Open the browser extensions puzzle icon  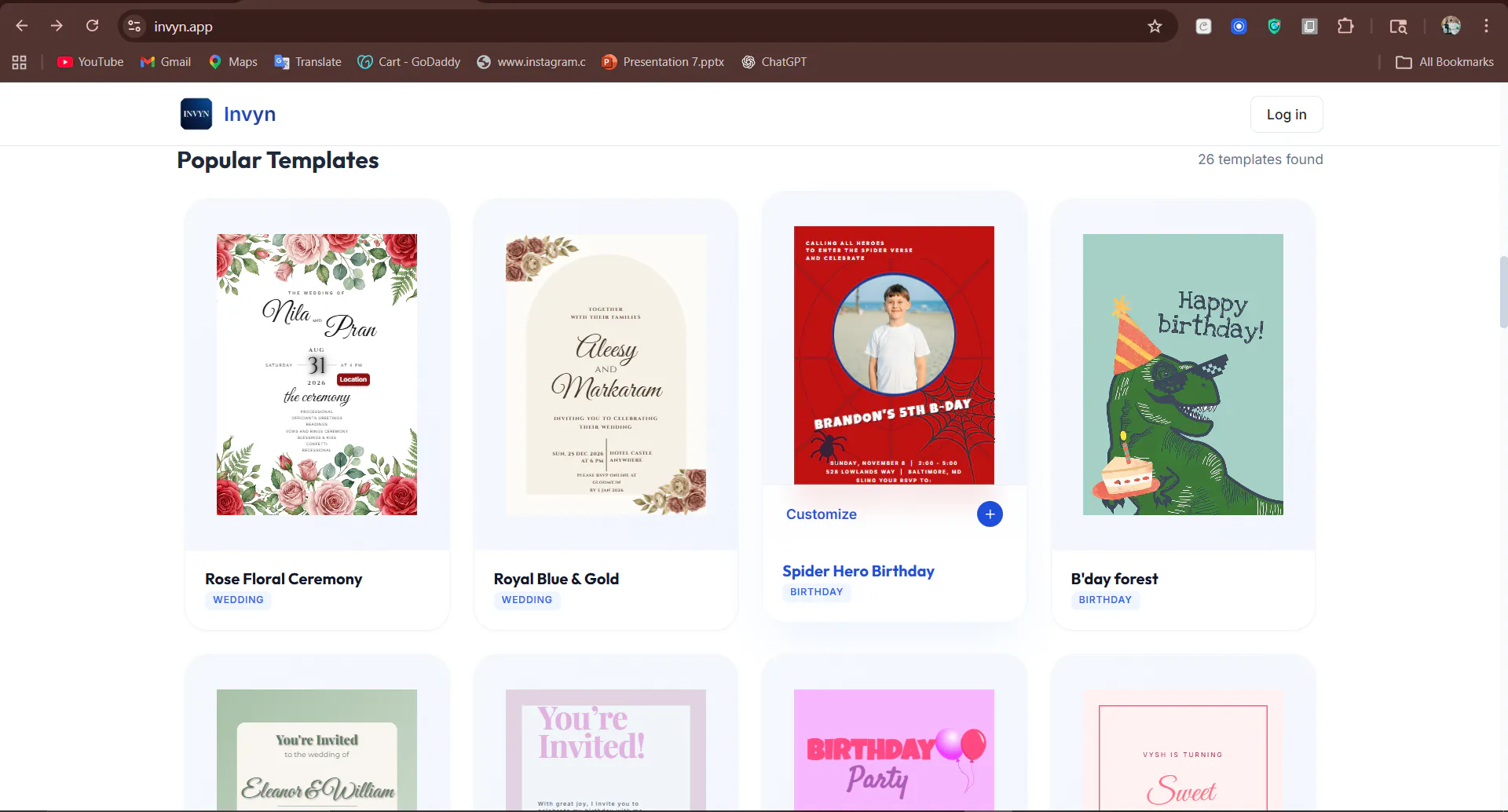coord(1345,26)
